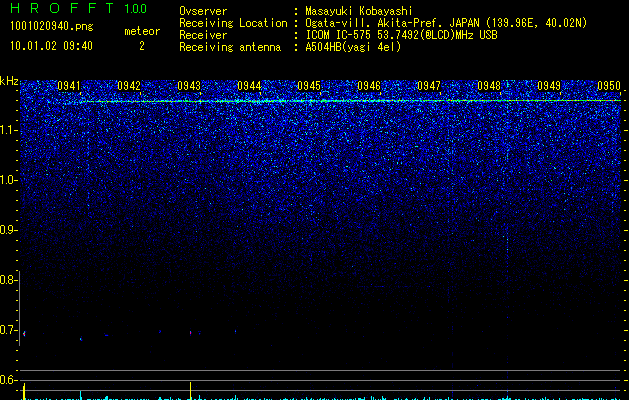
Task: Click the 'Receiving Location' label
Action: click(x=233, y=23)
